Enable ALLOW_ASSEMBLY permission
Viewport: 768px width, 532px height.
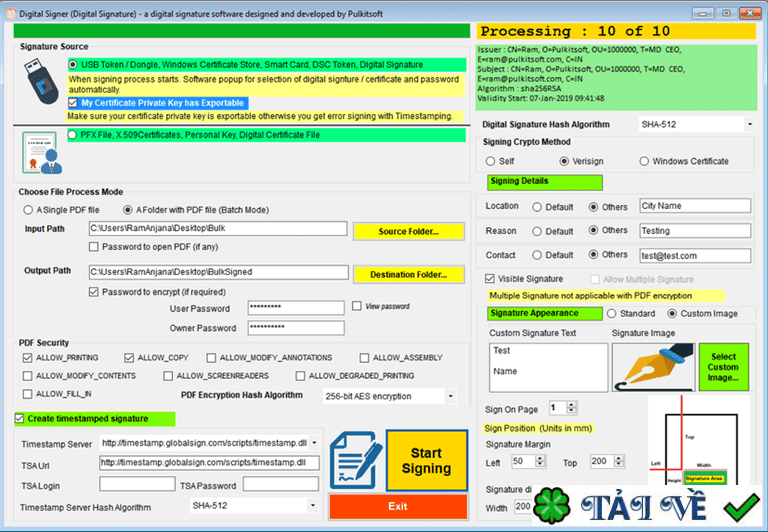coord(364,358)
